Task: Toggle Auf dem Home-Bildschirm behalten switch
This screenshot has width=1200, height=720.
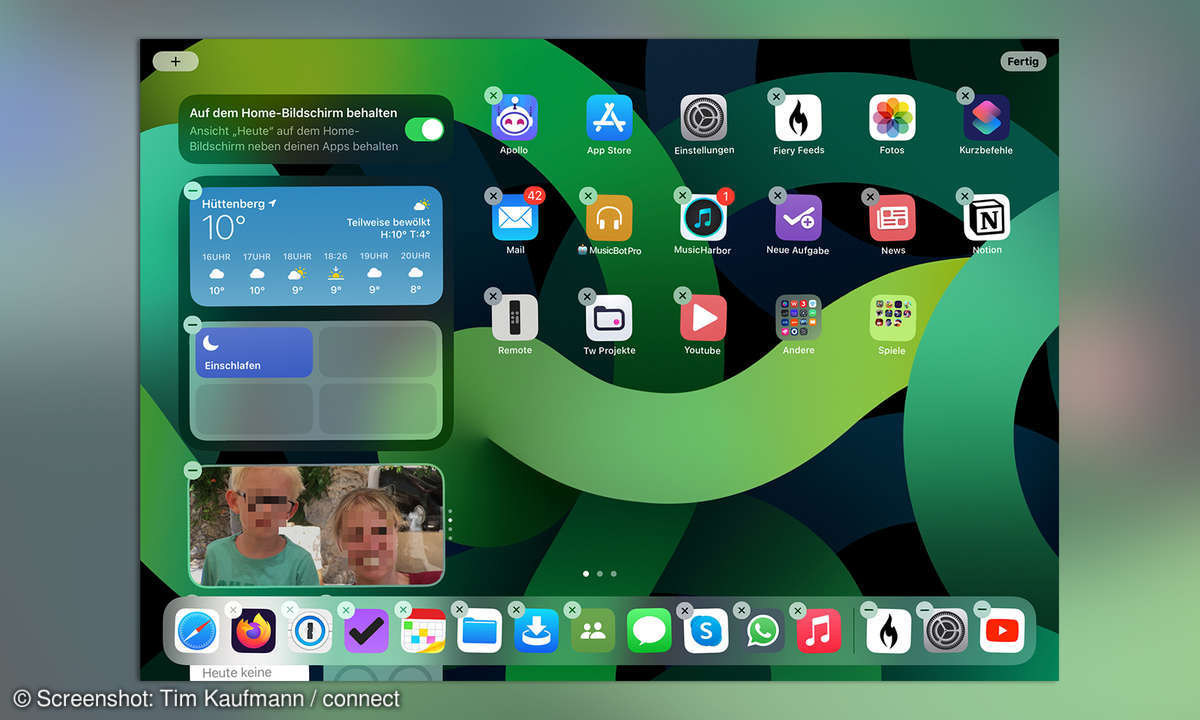Action: pos(424,129)
